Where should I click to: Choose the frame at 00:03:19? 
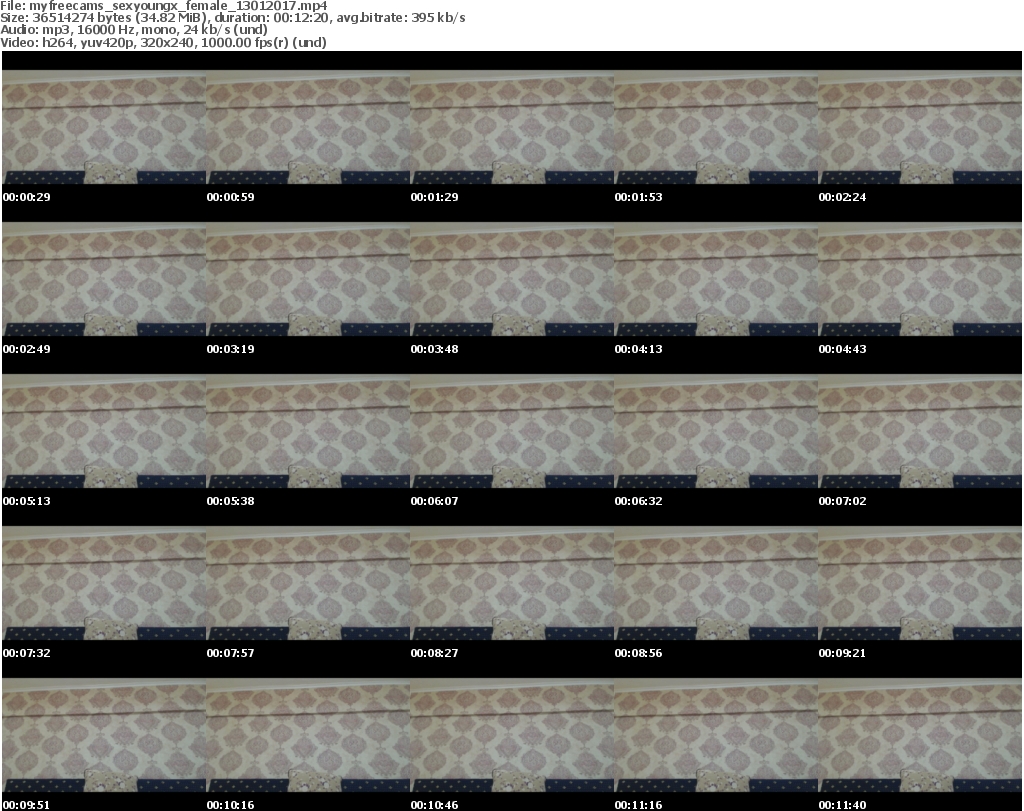(x=308, y=279)
